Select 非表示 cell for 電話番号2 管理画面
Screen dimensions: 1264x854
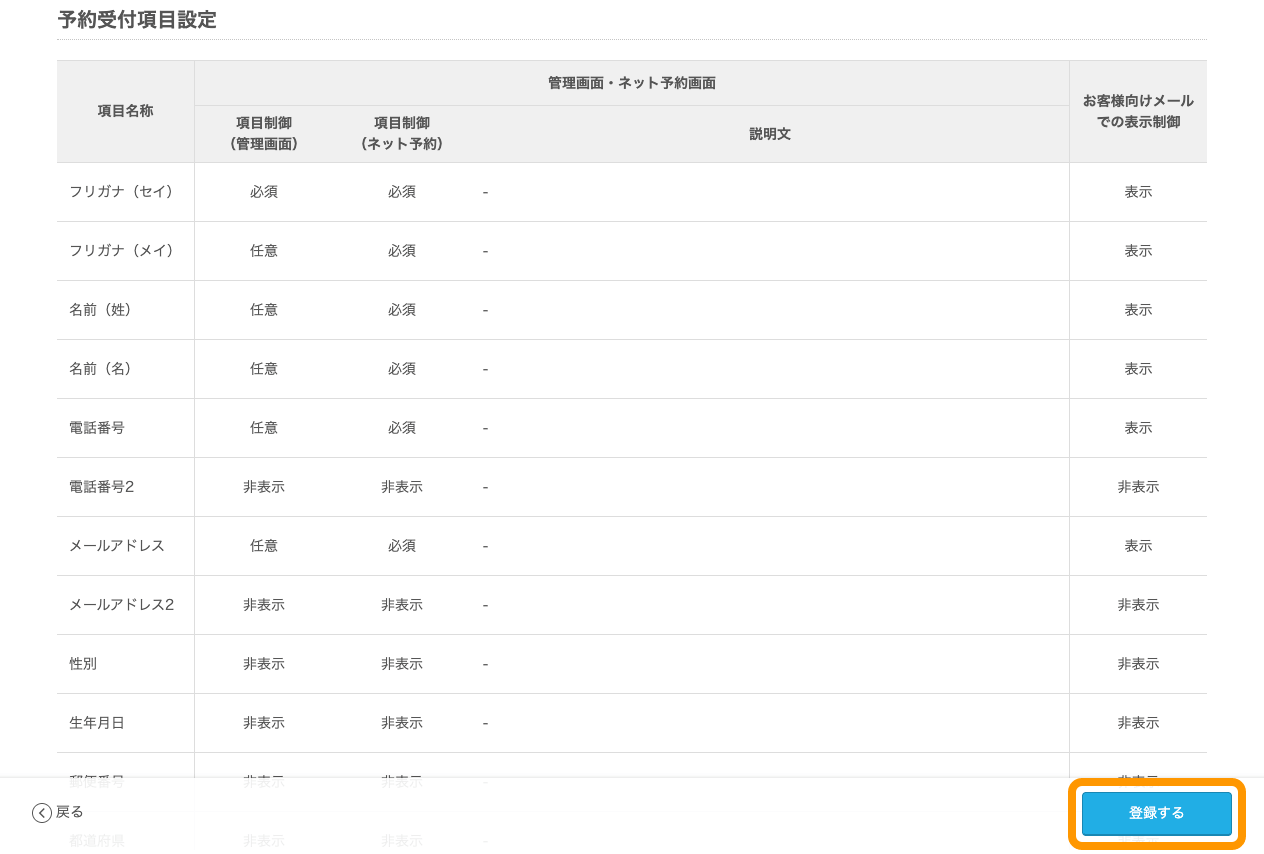[264, 487]
